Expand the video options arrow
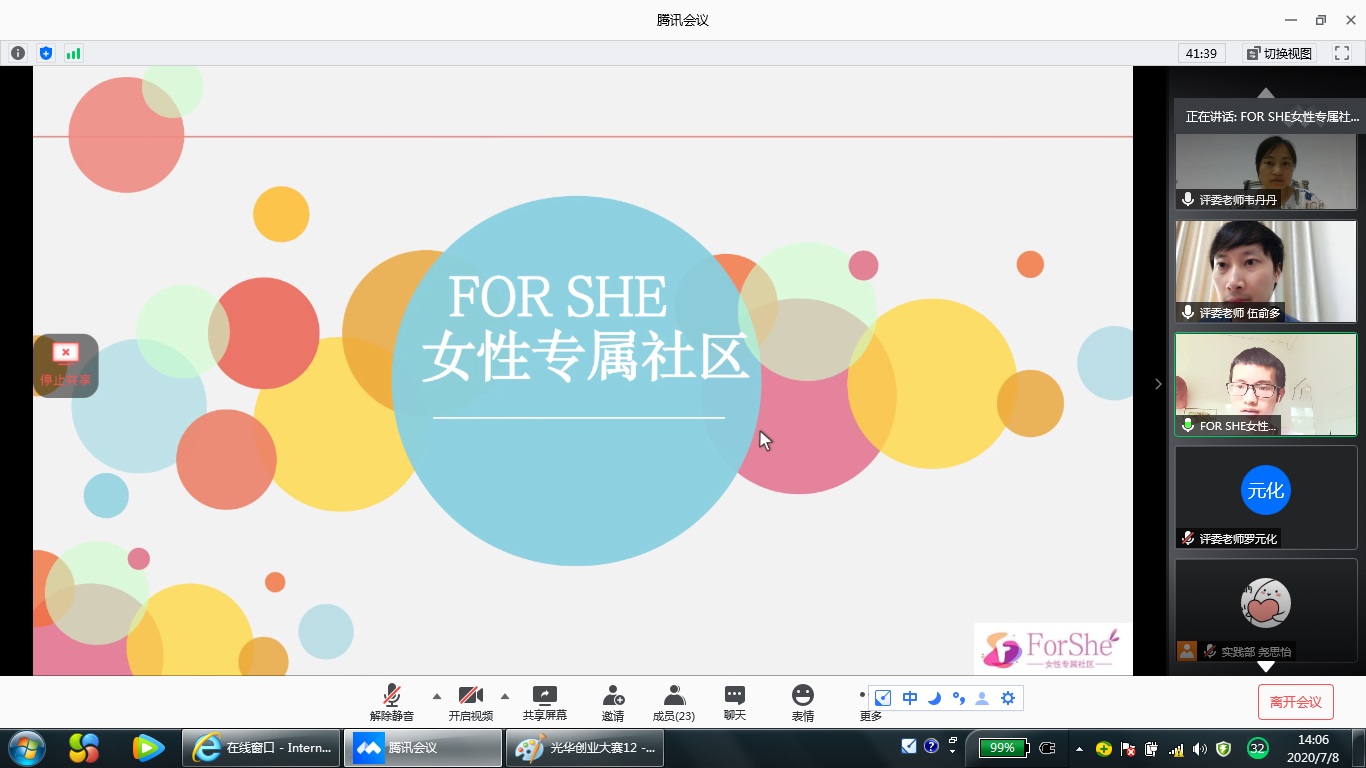Image resolution: width=1366 pixels, height=768 pixels. (504, 696)
